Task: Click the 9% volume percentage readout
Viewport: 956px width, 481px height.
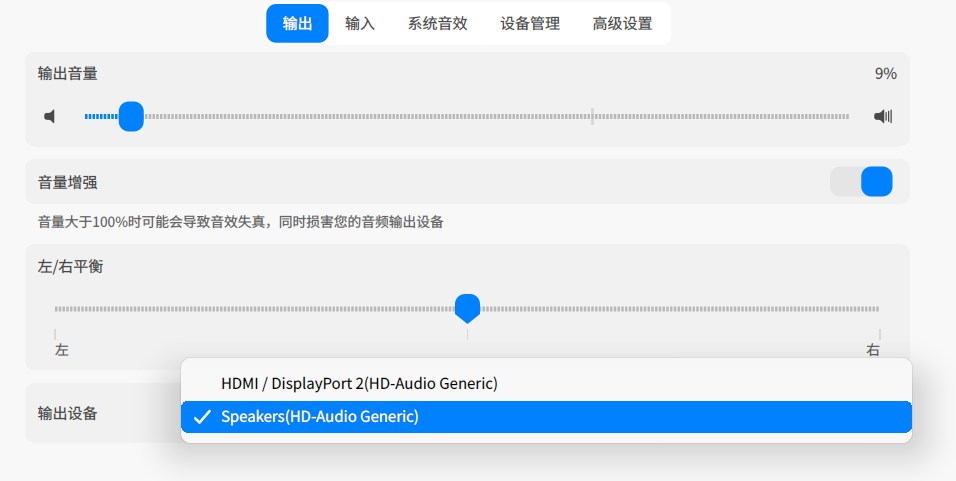Action: pos(885,74)
